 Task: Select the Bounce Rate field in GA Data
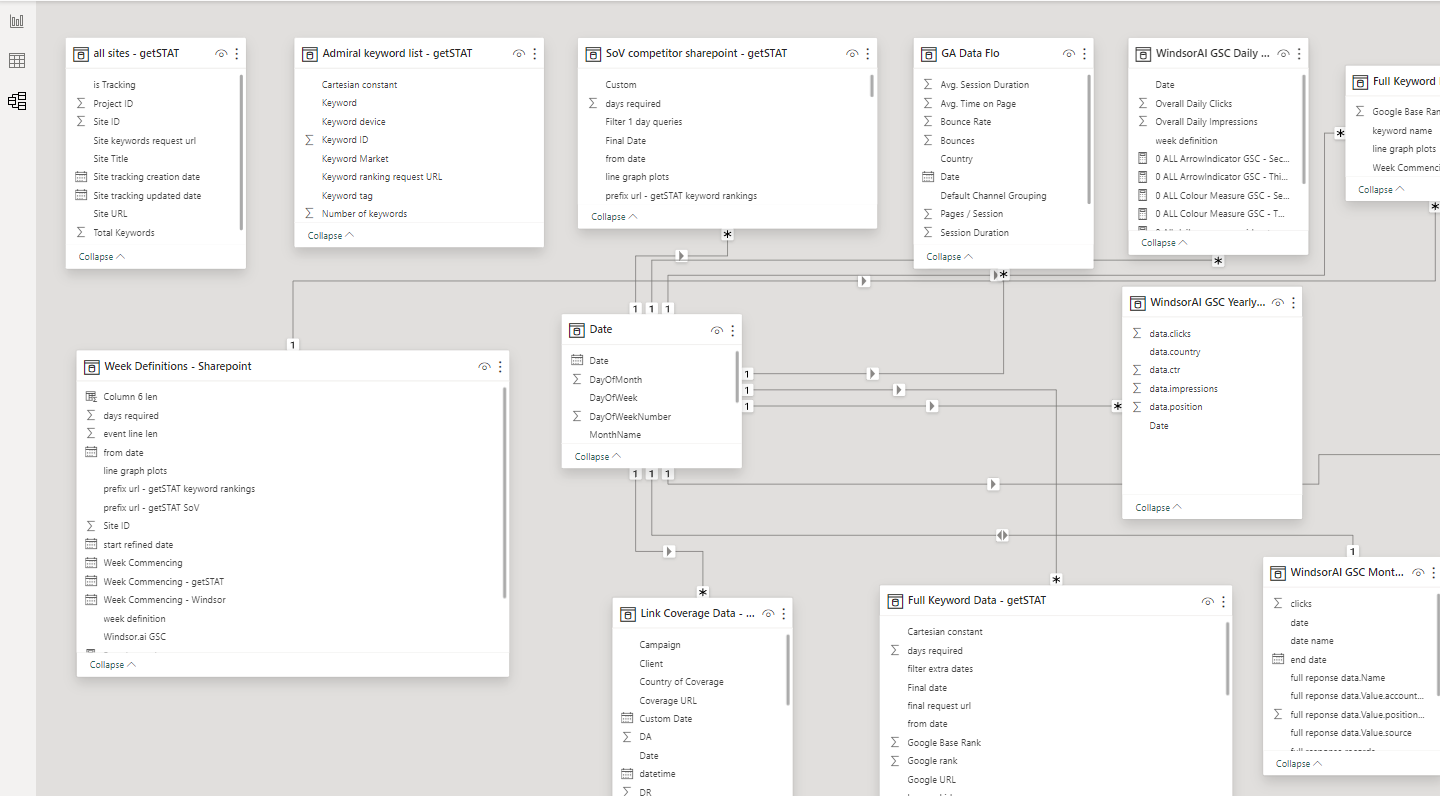965,122
